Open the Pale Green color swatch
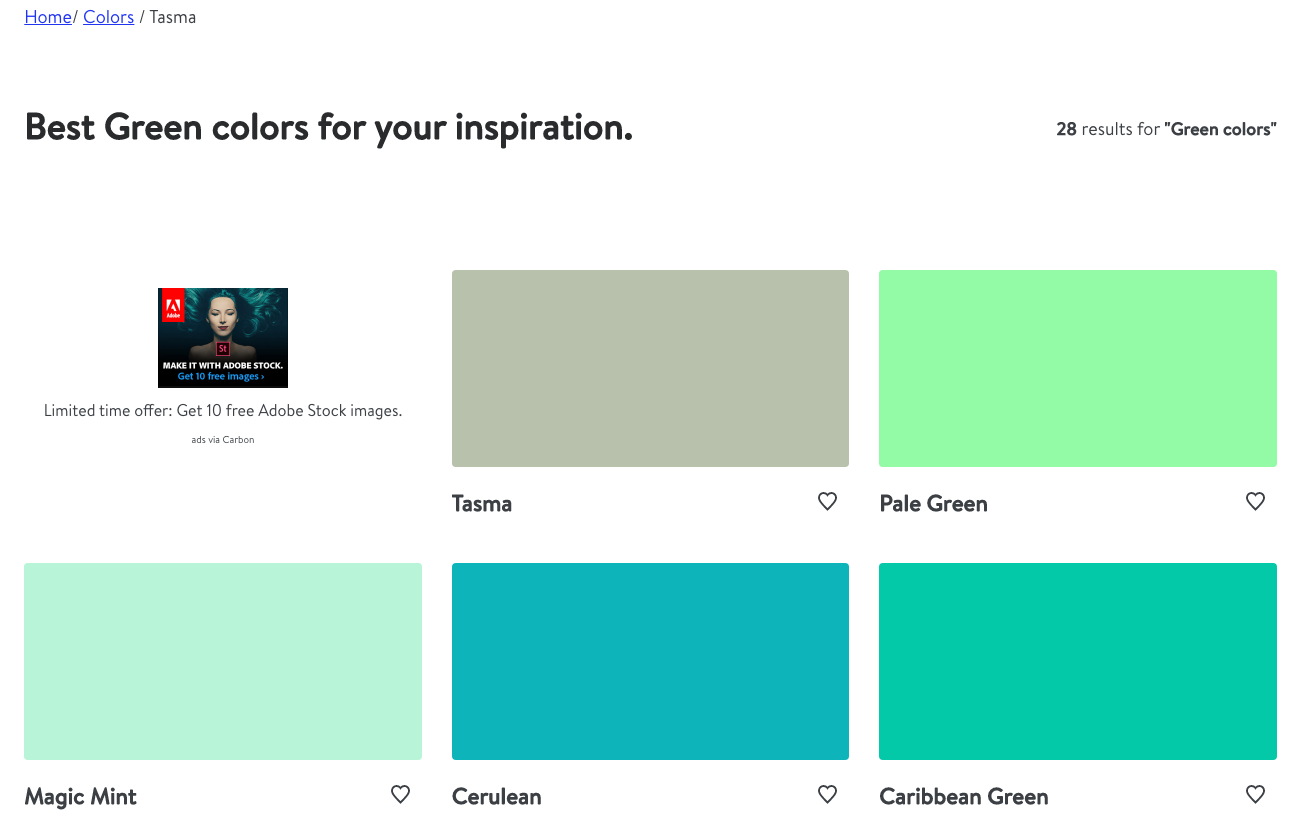The width and height of the screenshot is (1308, 824). click(1077, 368)
